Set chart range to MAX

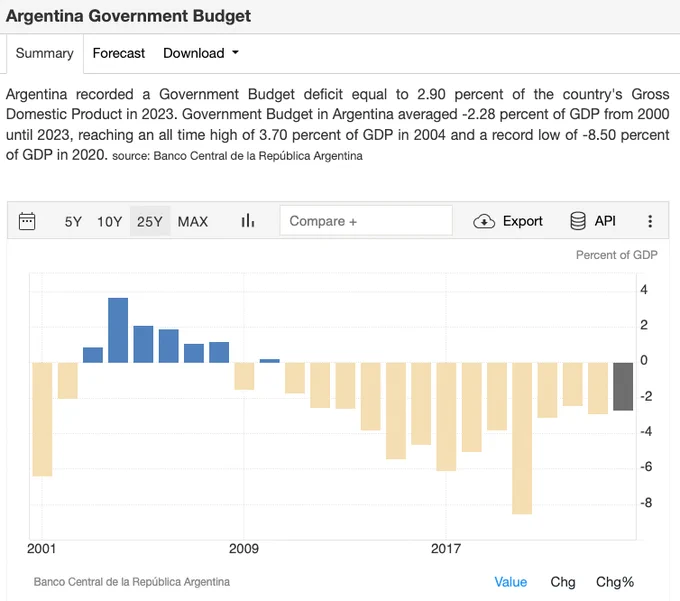pos(193,222)
